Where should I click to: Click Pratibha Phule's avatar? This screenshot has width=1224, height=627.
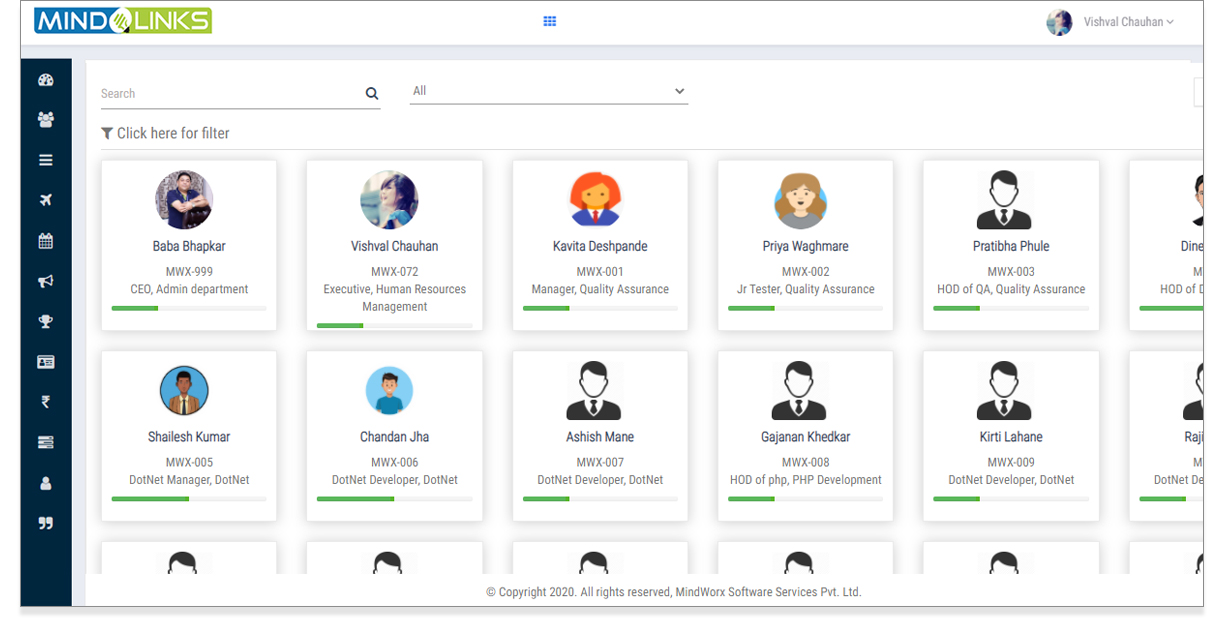coord(1005,200)
